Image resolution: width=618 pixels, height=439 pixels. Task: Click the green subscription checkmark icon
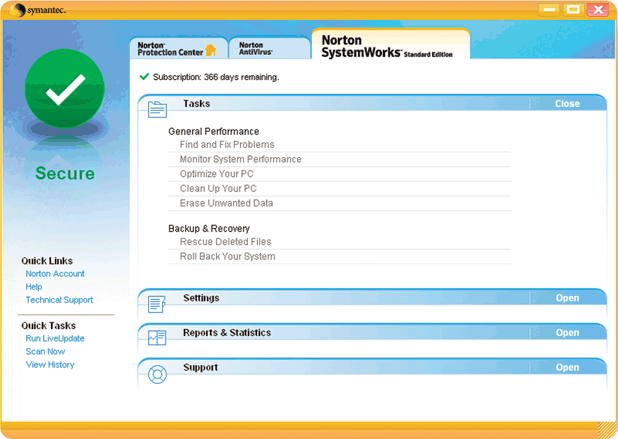(144, 76)
